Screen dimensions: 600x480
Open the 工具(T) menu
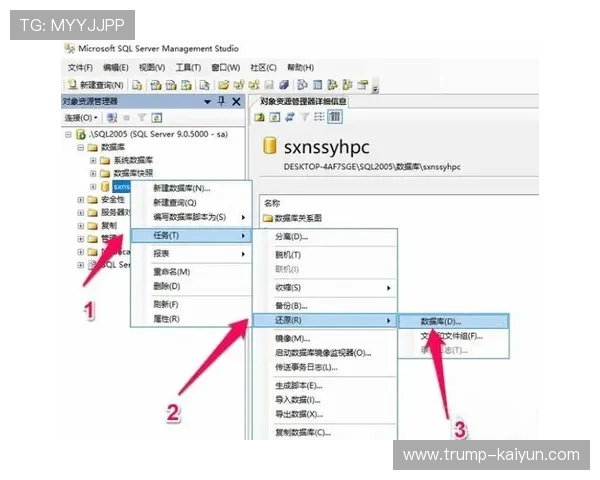click(189, 67)
